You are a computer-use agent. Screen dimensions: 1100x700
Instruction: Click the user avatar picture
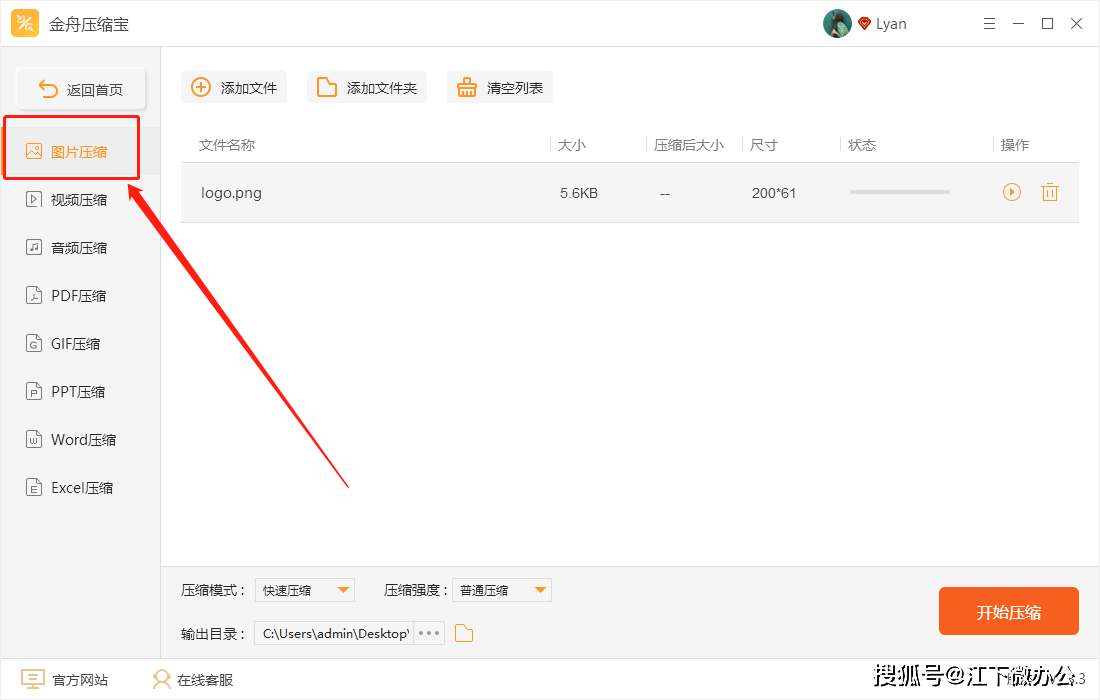click(x=836, y=24)
